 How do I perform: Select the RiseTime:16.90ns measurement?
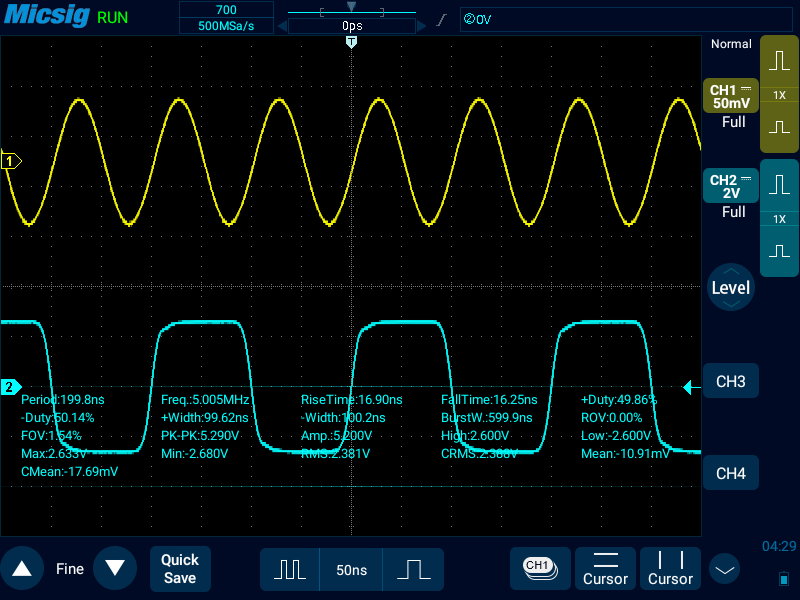point(352,399)
